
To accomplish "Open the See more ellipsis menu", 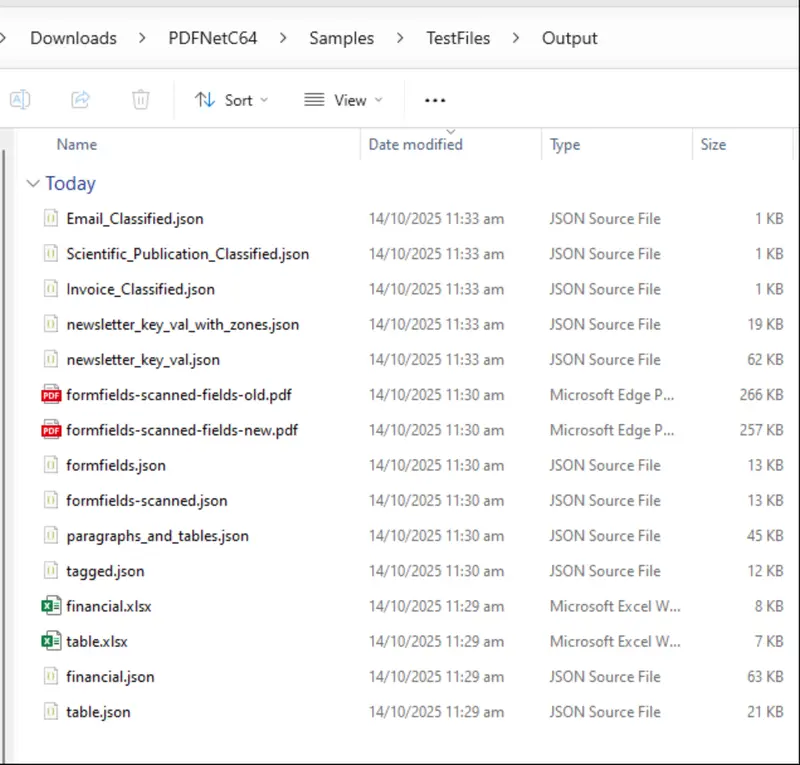I will [x=435, y=100].
